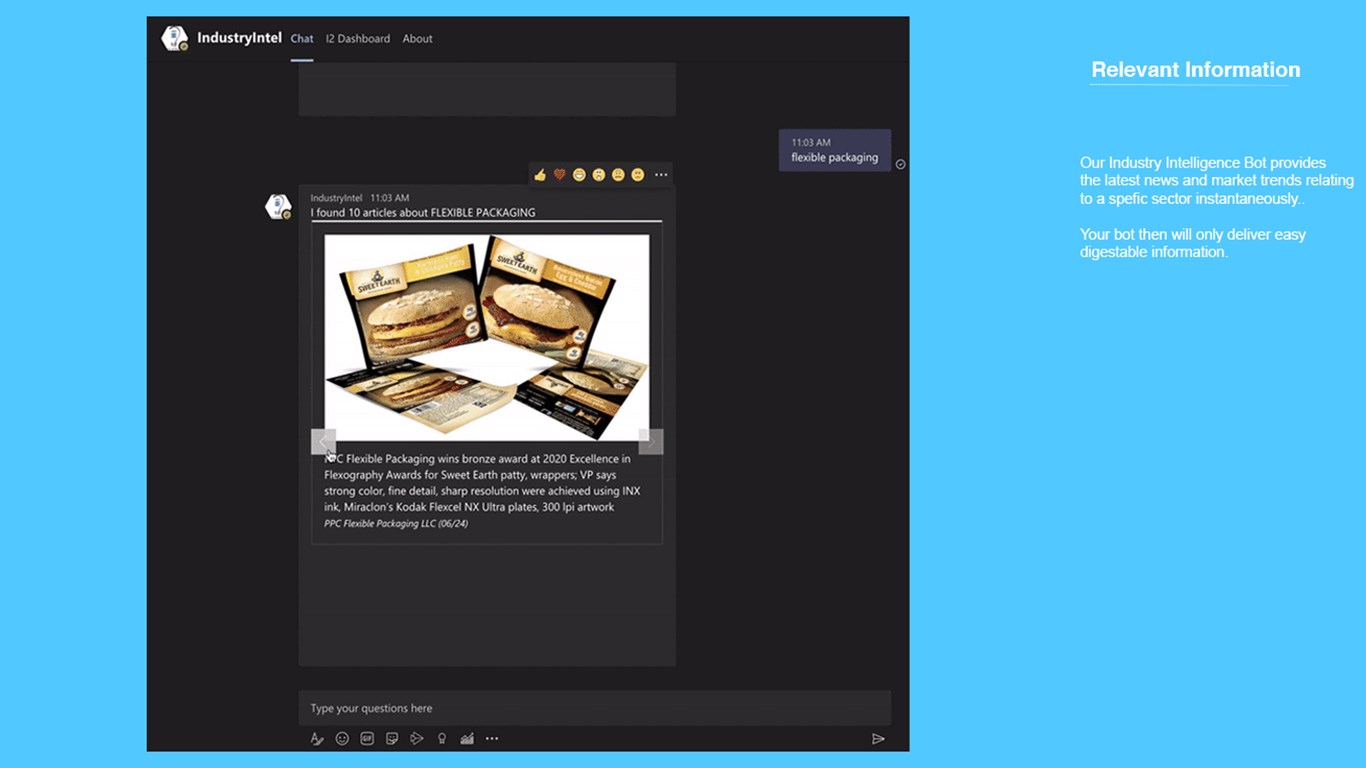Go to previous article in carousel
Screen dimensions: 1366x768
323,442
